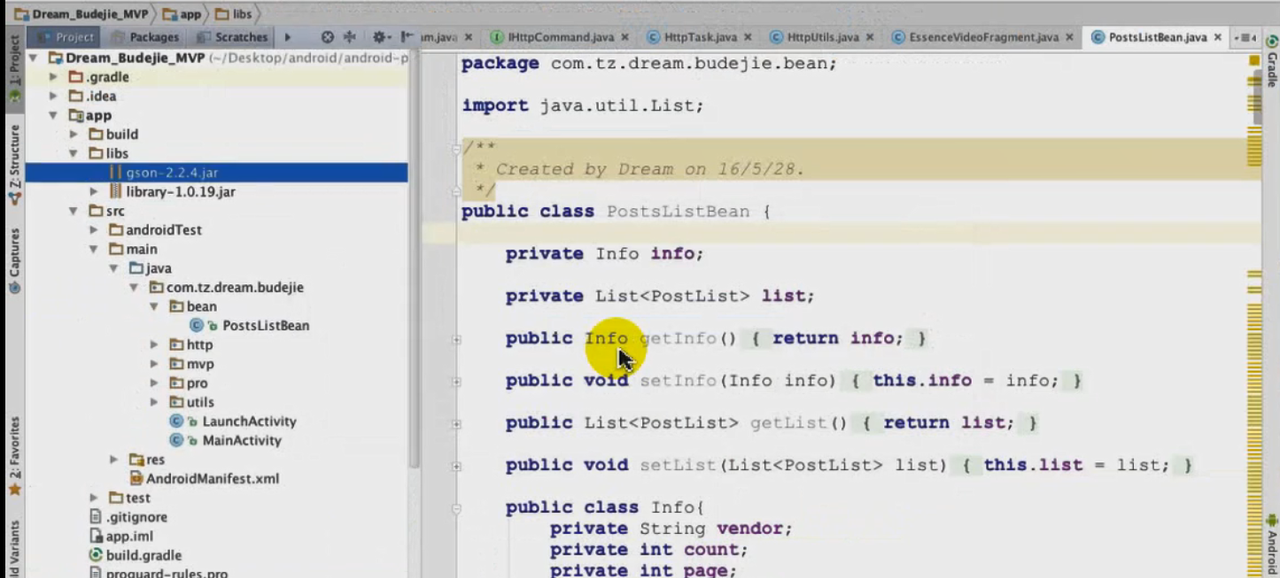Collapse the Dream_Budejie_MVP root node
This screenshot has width=1280, height=578.
point(33,58)
